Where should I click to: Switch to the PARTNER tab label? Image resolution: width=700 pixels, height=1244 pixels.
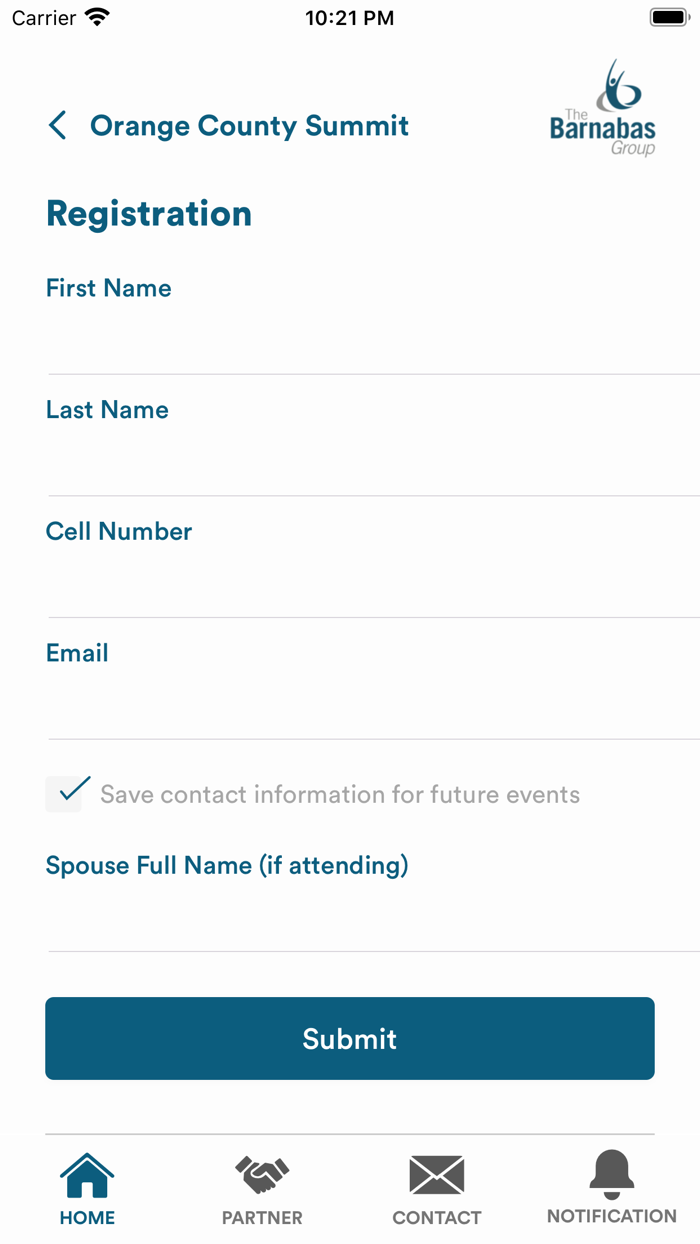tap(262, 1218)
